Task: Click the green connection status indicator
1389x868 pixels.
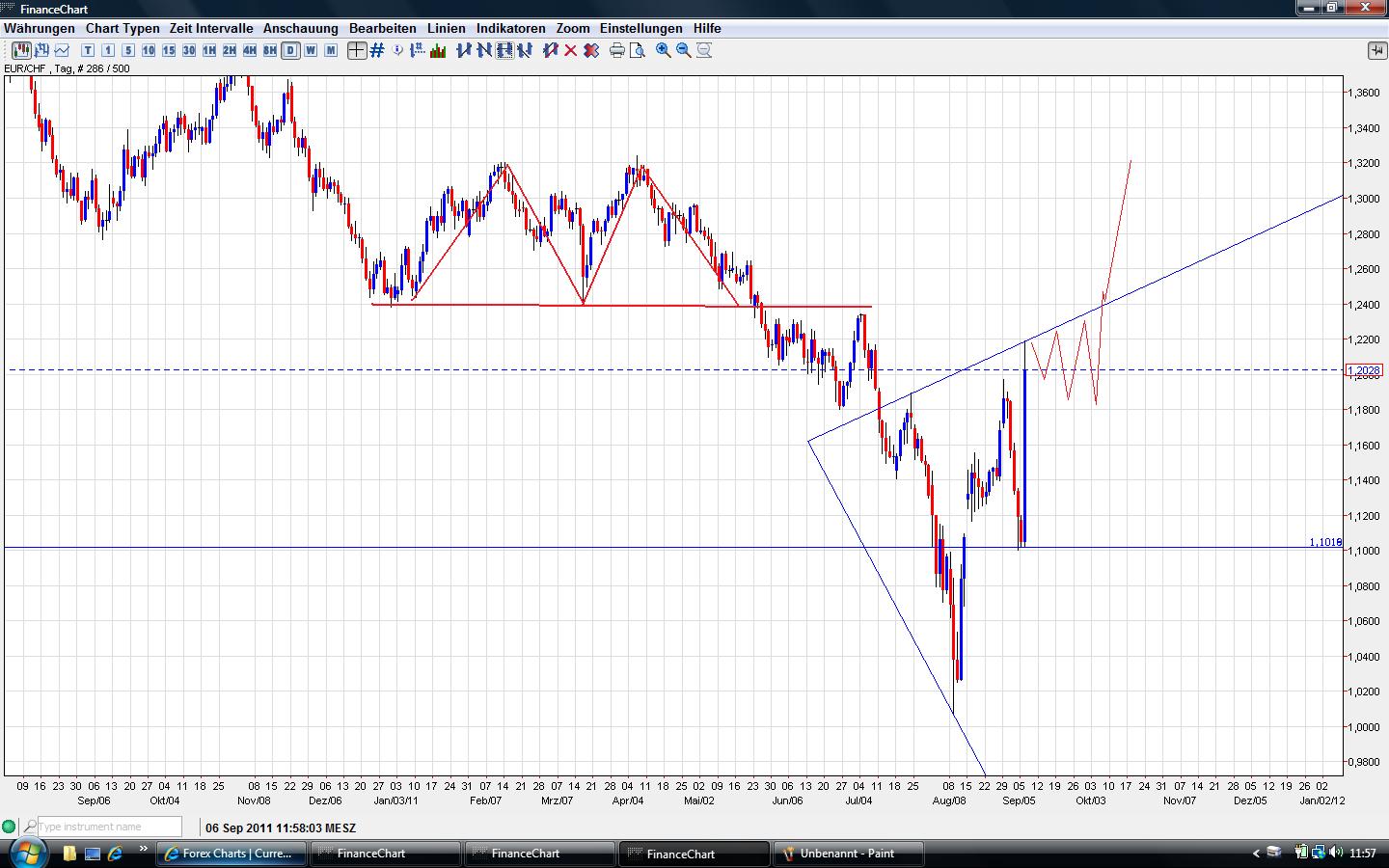Action: 10,827
